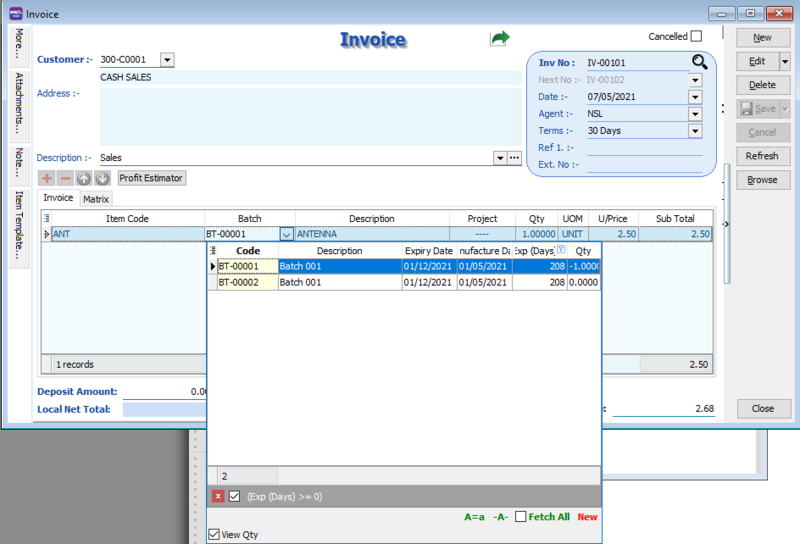Uncheck the View Qty checkbox

214,535
